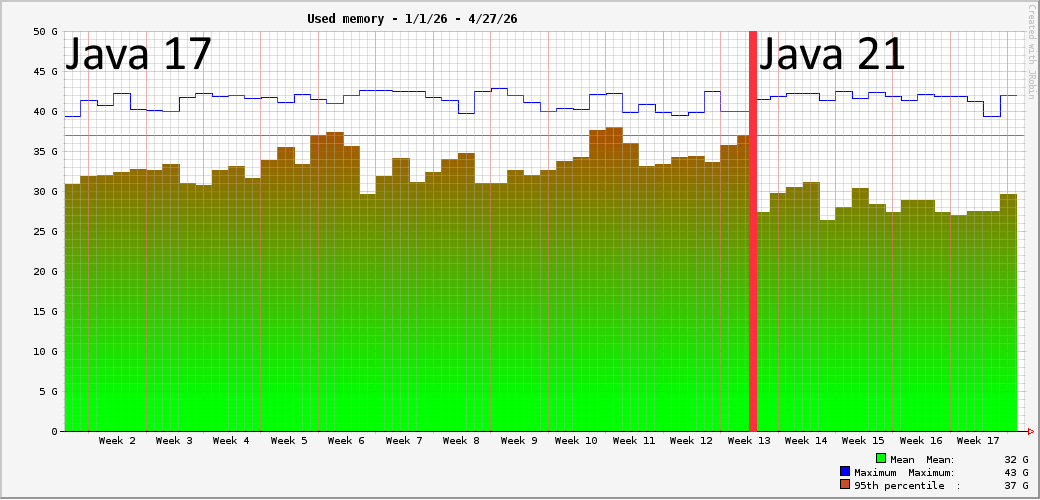Click the '5 G' y-axis label
This screenshot has width=1040, height=500.
48,391
